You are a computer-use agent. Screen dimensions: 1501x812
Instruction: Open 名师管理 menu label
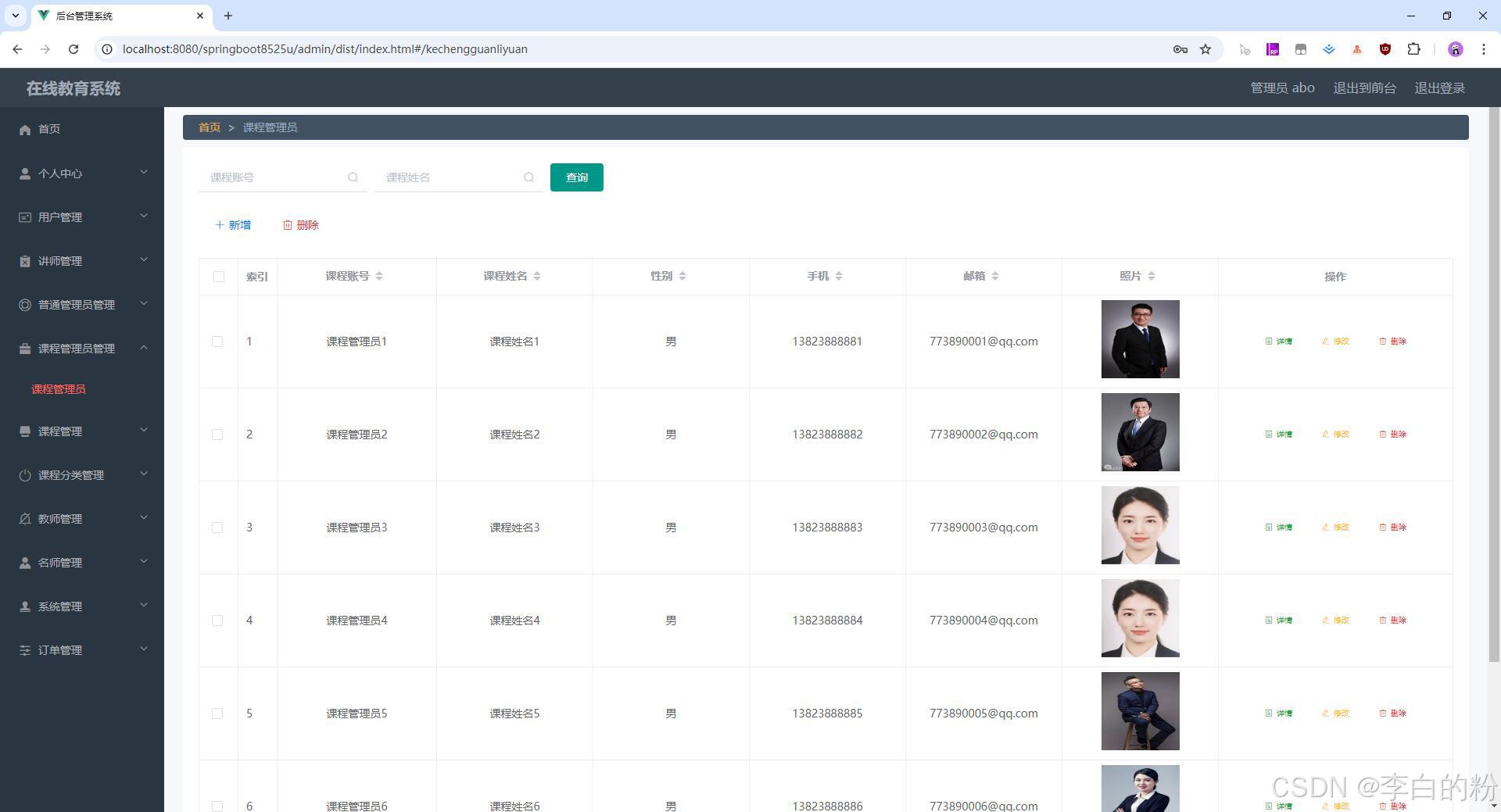pyautogui.click(x=60, y=563)
